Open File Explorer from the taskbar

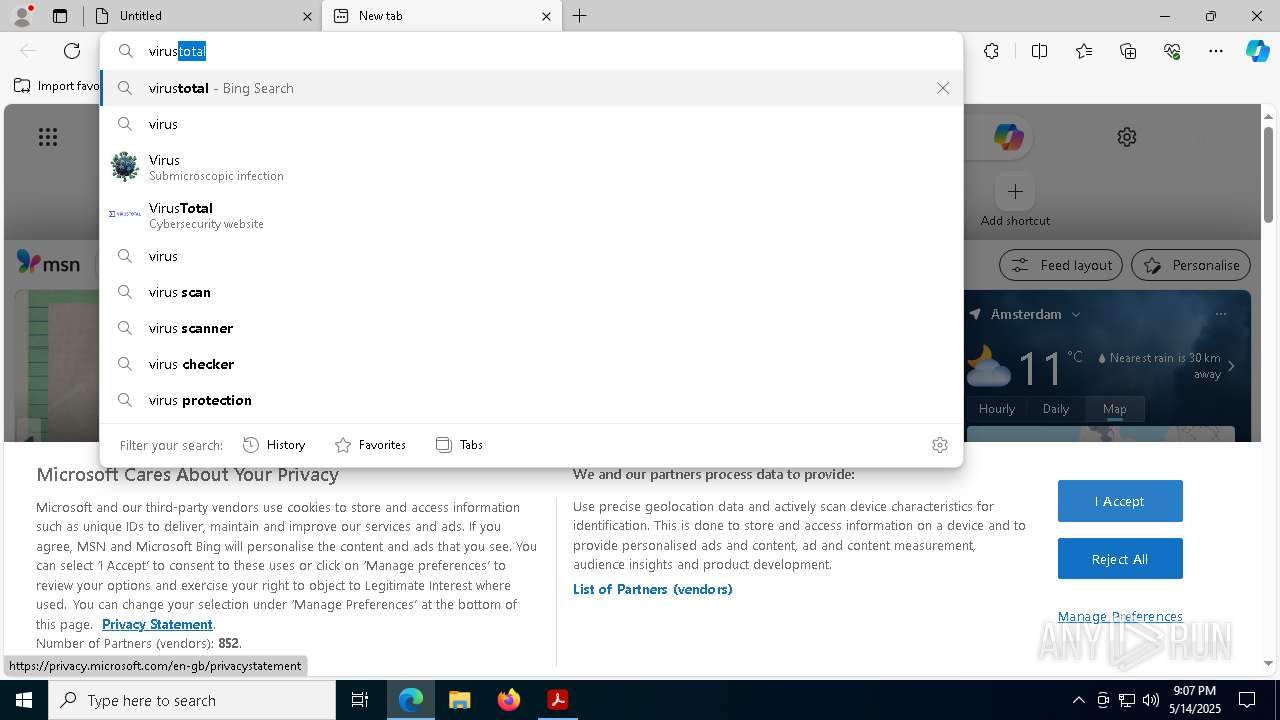tap(459, 700)
